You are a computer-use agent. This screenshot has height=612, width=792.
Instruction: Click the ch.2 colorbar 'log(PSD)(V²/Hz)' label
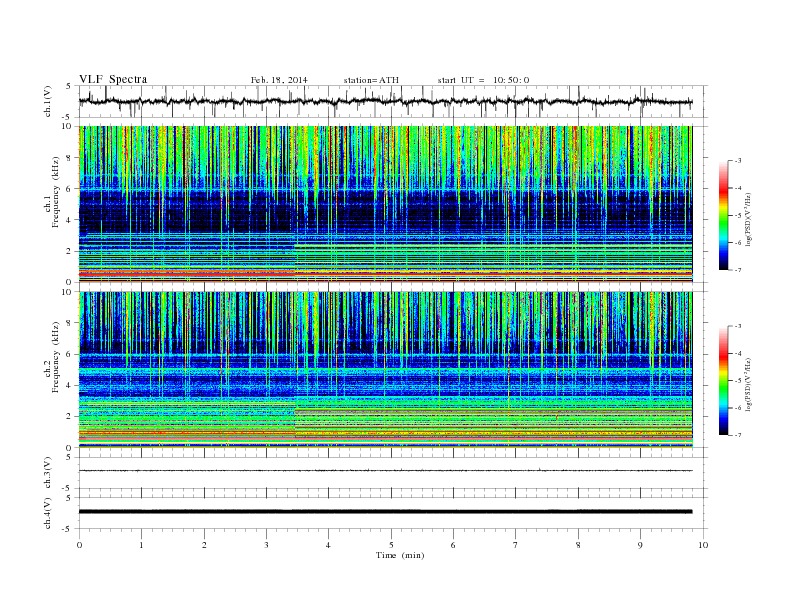click(750, 384)
